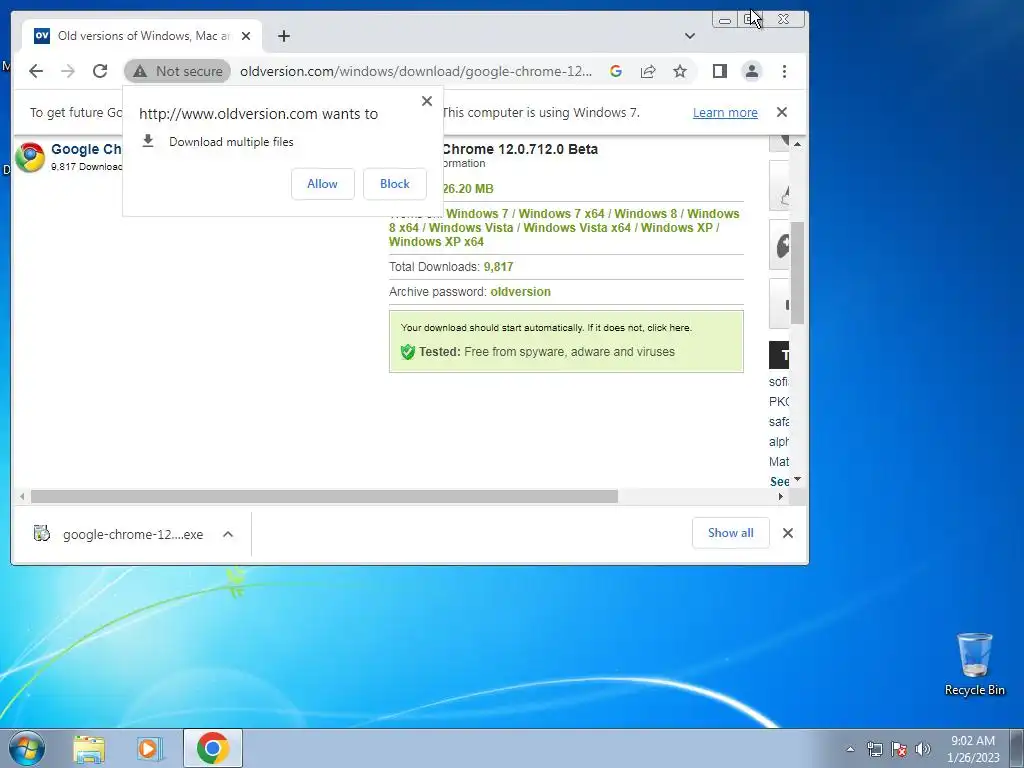1024x768 pixels.
Task: Click the Windows XP x64 link
Action: click(x=436, y=242)
